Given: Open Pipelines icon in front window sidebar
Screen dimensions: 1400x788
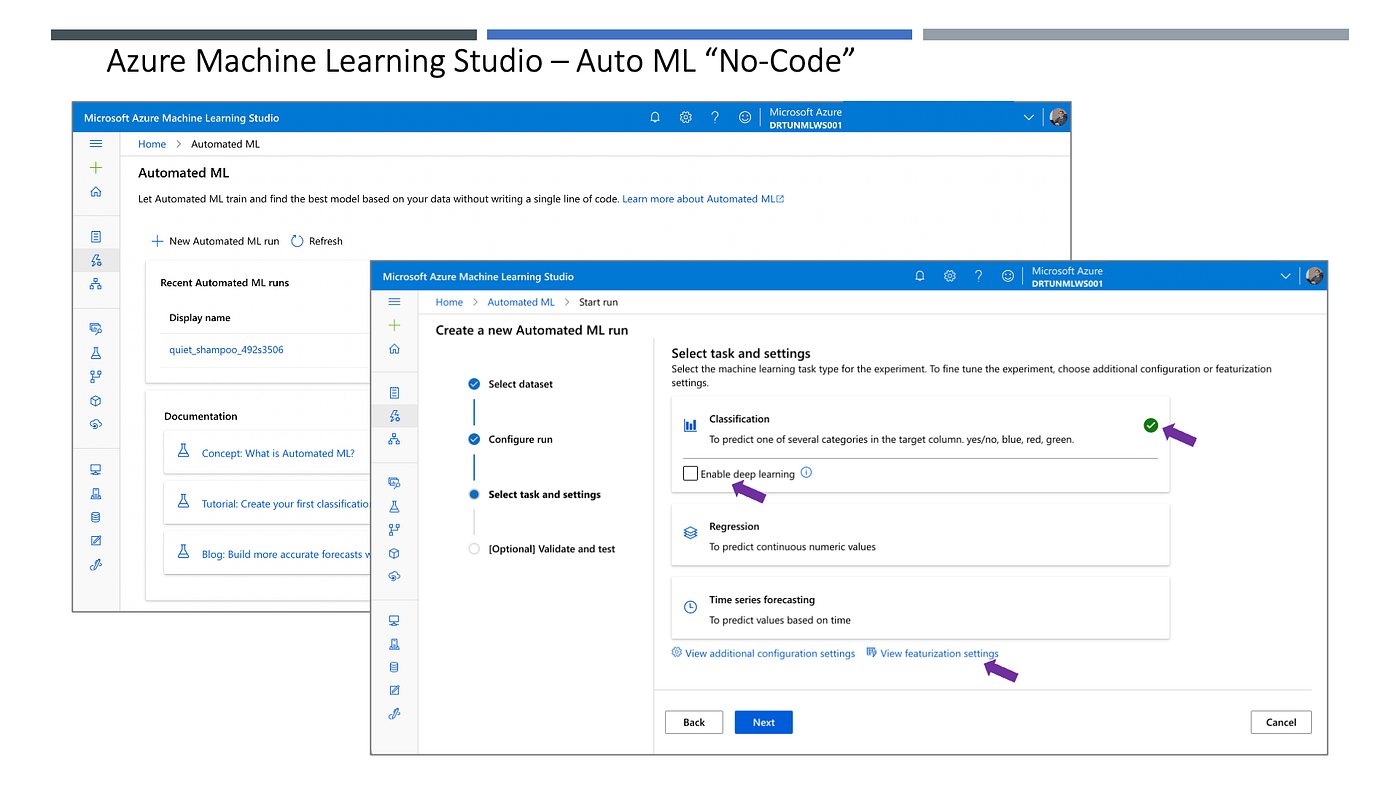Looking at the screenshot, I should (x=394, y=530).
